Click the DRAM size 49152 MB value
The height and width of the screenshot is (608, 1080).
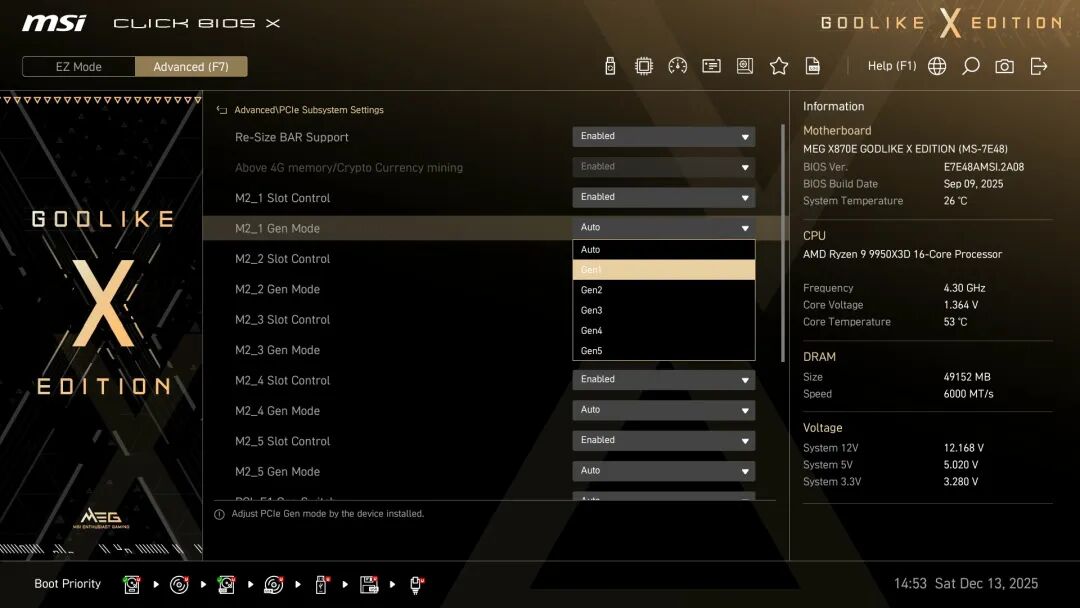point(967,377)
